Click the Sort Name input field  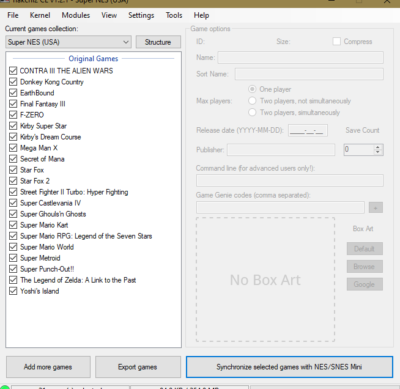(x=309, y=74)
